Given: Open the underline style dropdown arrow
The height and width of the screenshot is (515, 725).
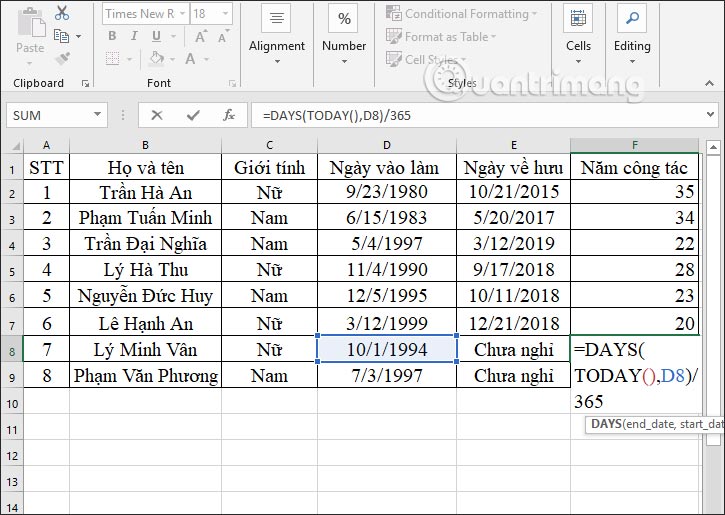Looking at the screenshot, I should coord(173,37).
